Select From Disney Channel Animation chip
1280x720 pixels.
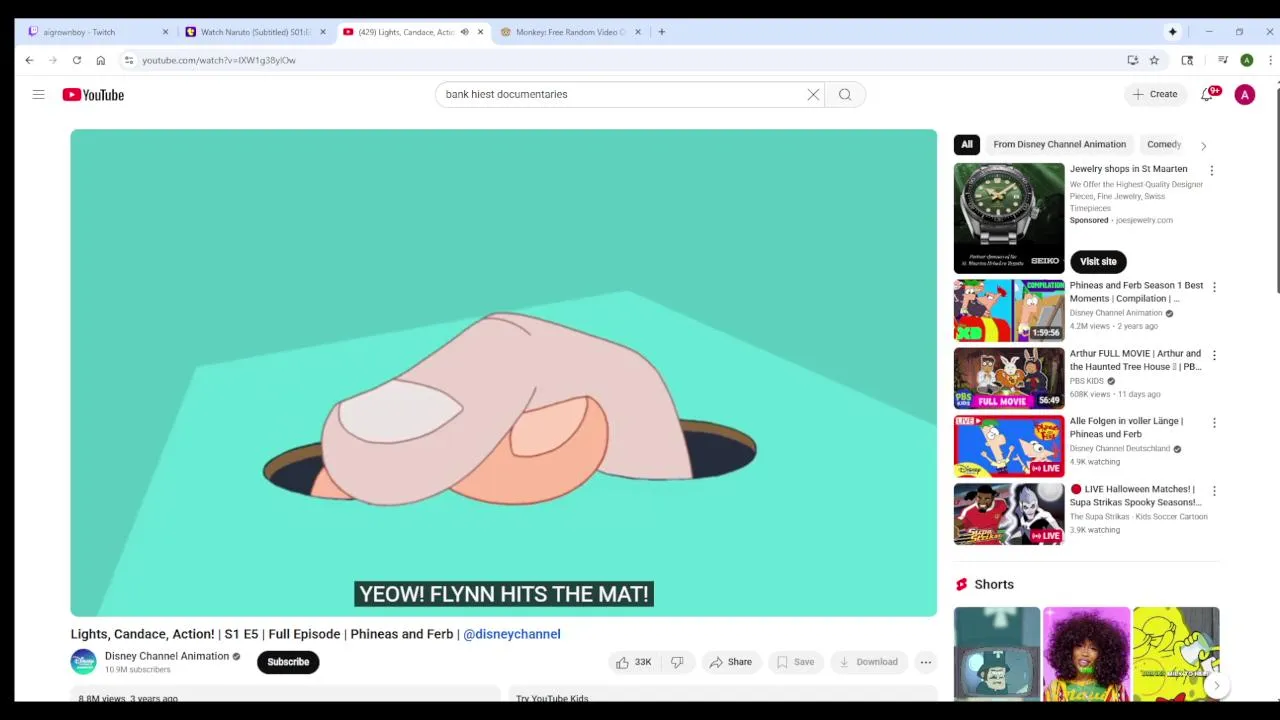pos(1059,144)
